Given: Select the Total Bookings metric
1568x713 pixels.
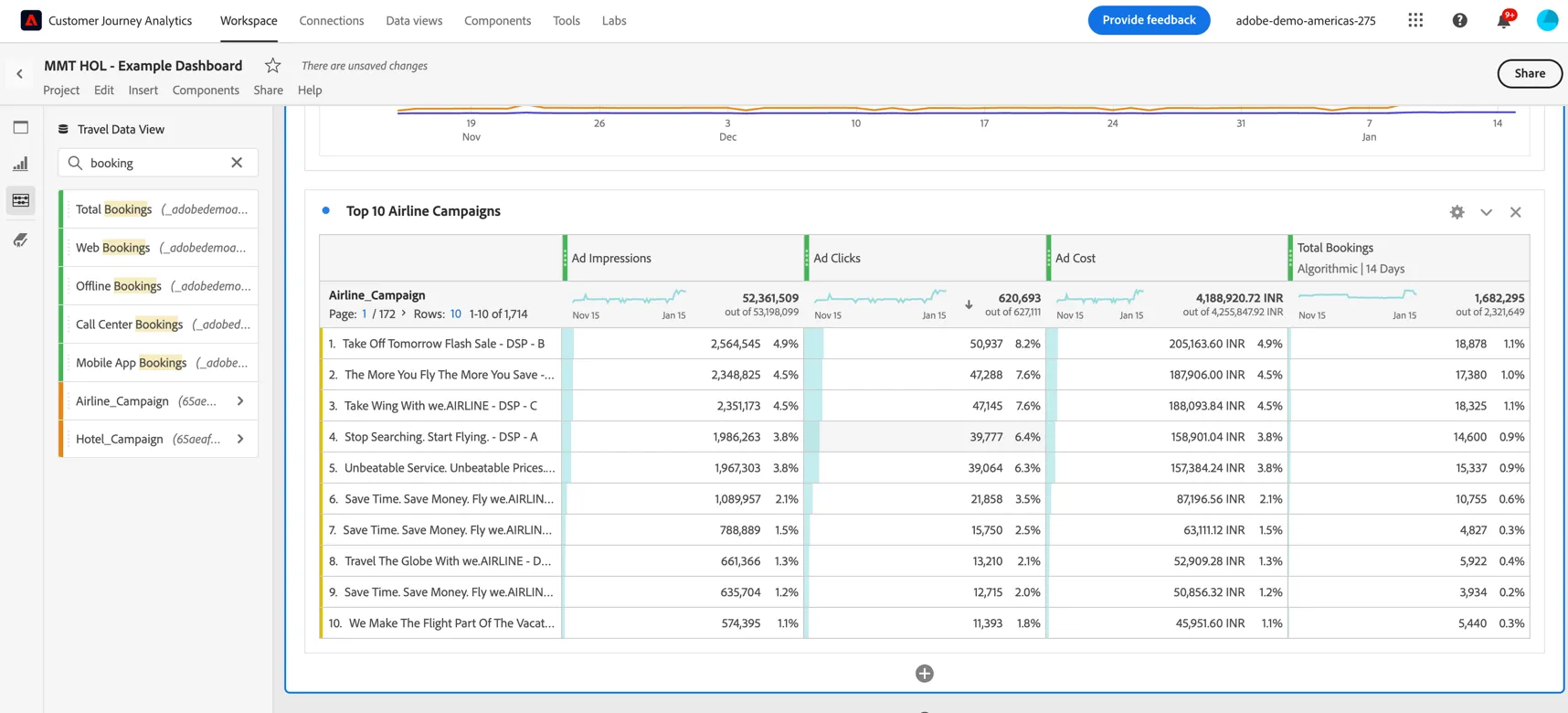Looking at the screenshot, I should (x=159, y=209).
